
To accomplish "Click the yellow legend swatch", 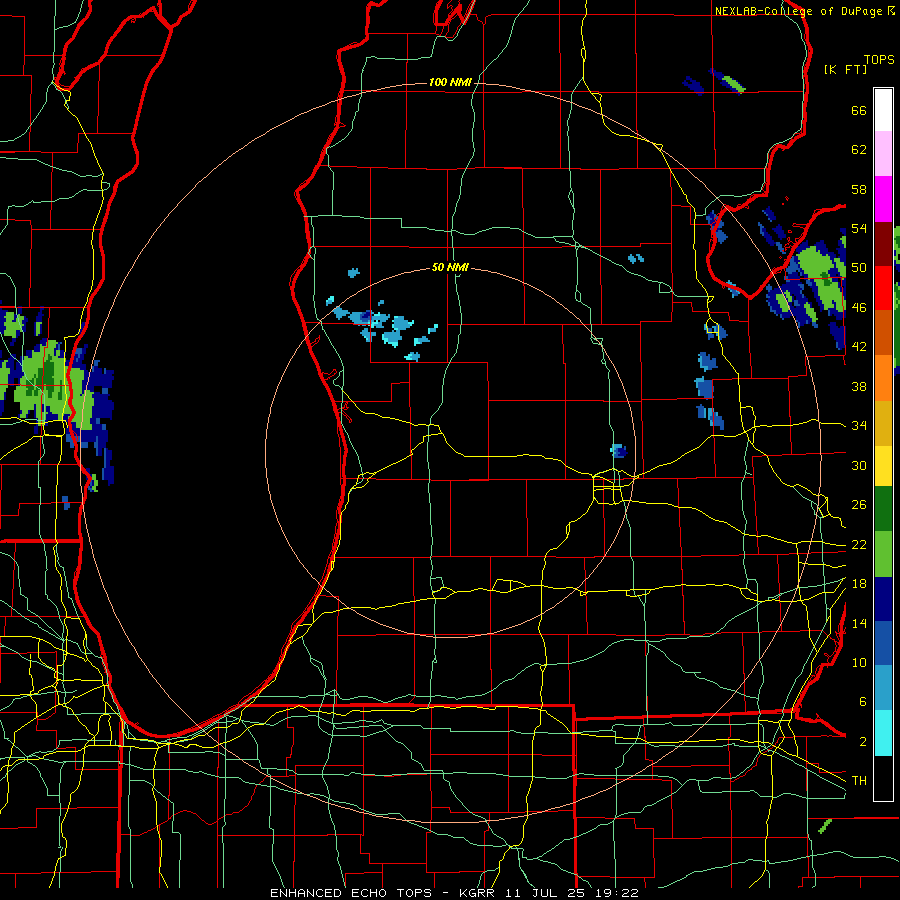I will click(883, 466).
